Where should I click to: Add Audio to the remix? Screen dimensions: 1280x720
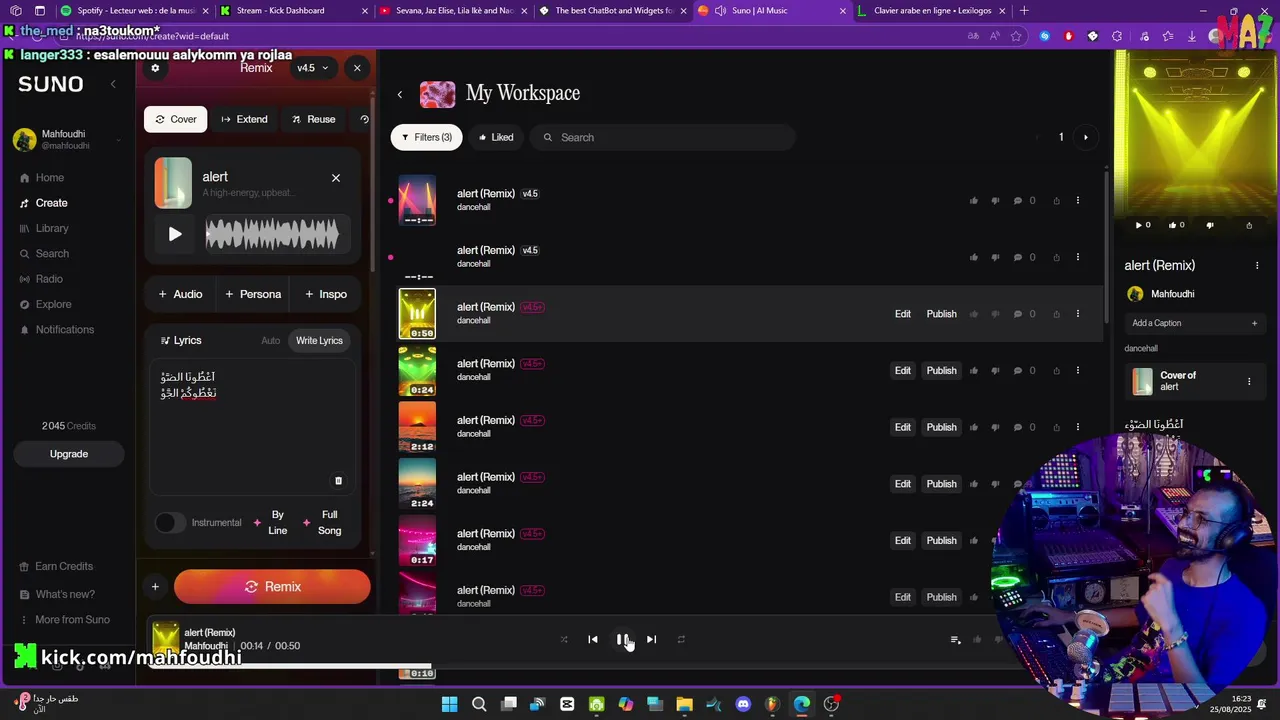pos(180,294)
